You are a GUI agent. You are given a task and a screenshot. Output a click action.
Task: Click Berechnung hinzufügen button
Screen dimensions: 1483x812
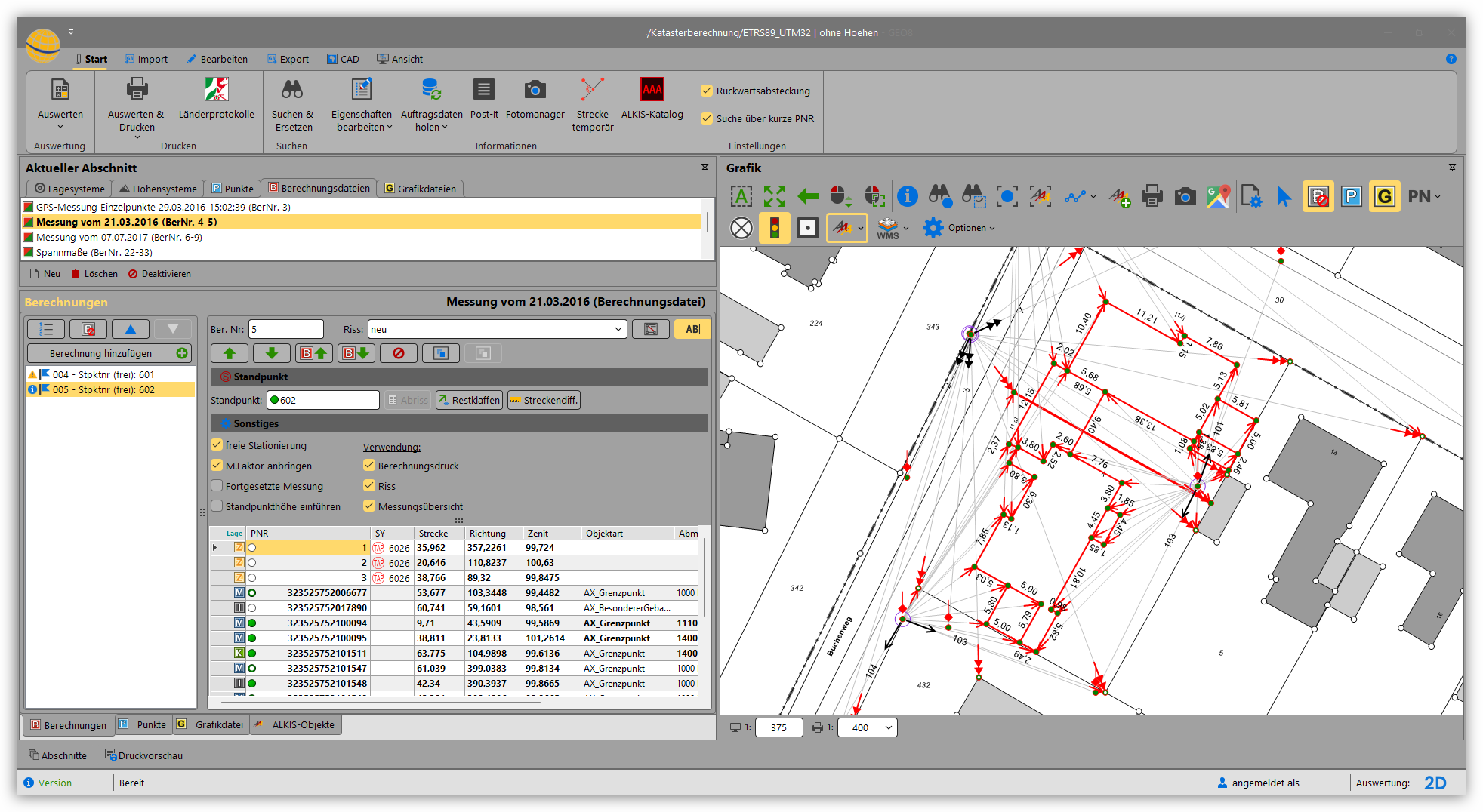(x=109, y=353)
